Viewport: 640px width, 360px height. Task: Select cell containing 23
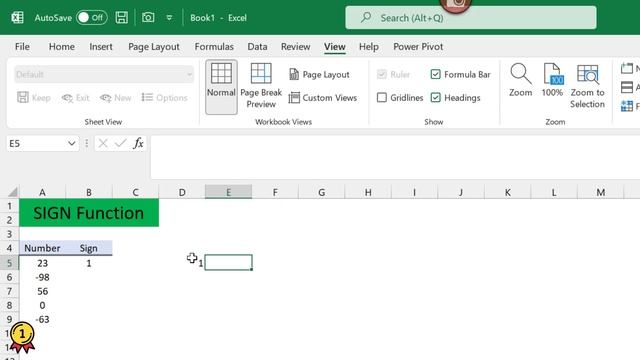(42, 263)
